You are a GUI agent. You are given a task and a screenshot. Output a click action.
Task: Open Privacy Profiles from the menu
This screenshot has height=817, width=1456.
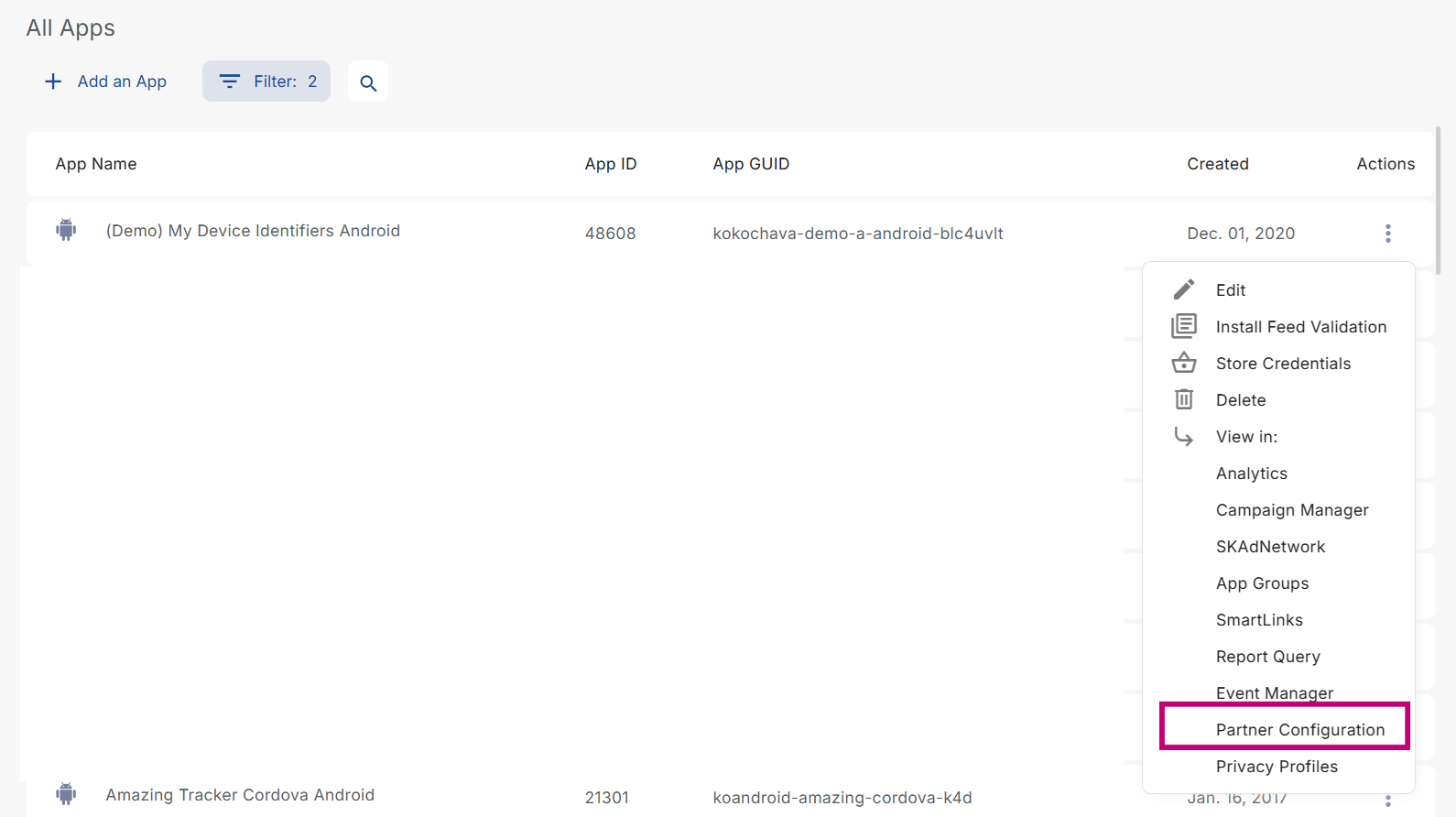(x=1277, y=767)
